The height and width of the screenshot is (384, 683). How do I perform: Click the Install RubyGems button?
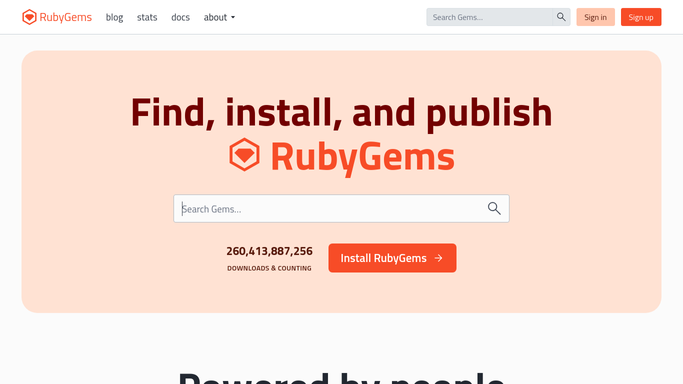pyautogui.click(x=392, y=258)
